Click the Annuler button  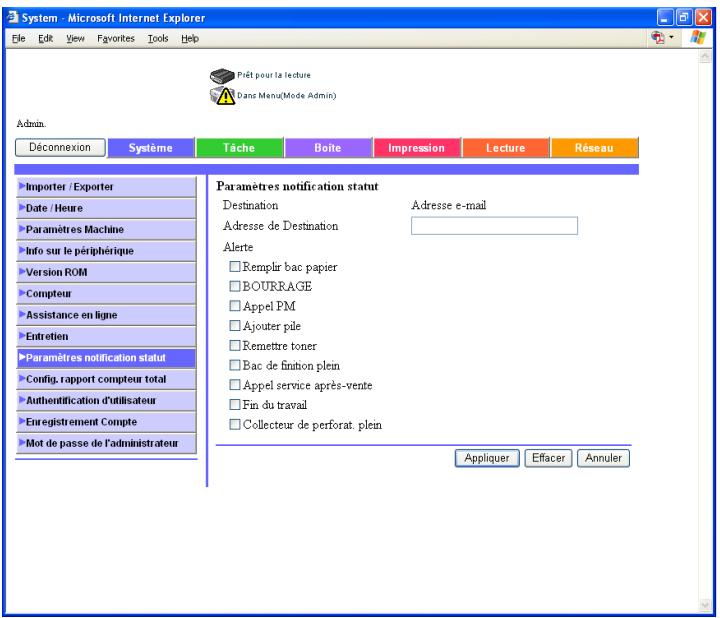[x=603, y=458]
